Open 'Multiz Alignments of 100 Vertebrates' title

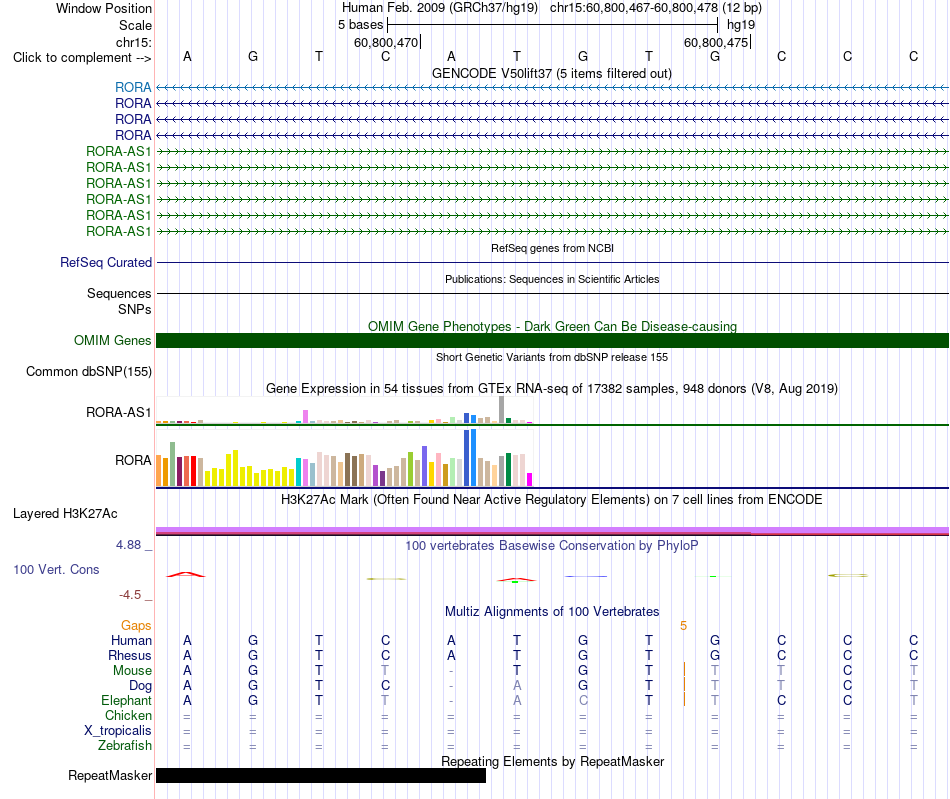[x=552, y=611]
